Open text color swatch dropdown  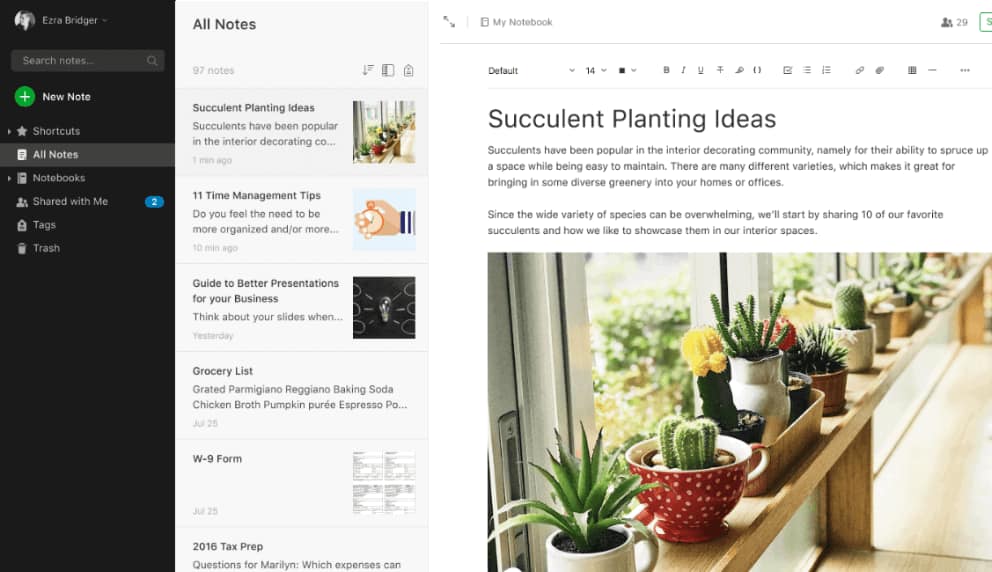tap(627, 70)
